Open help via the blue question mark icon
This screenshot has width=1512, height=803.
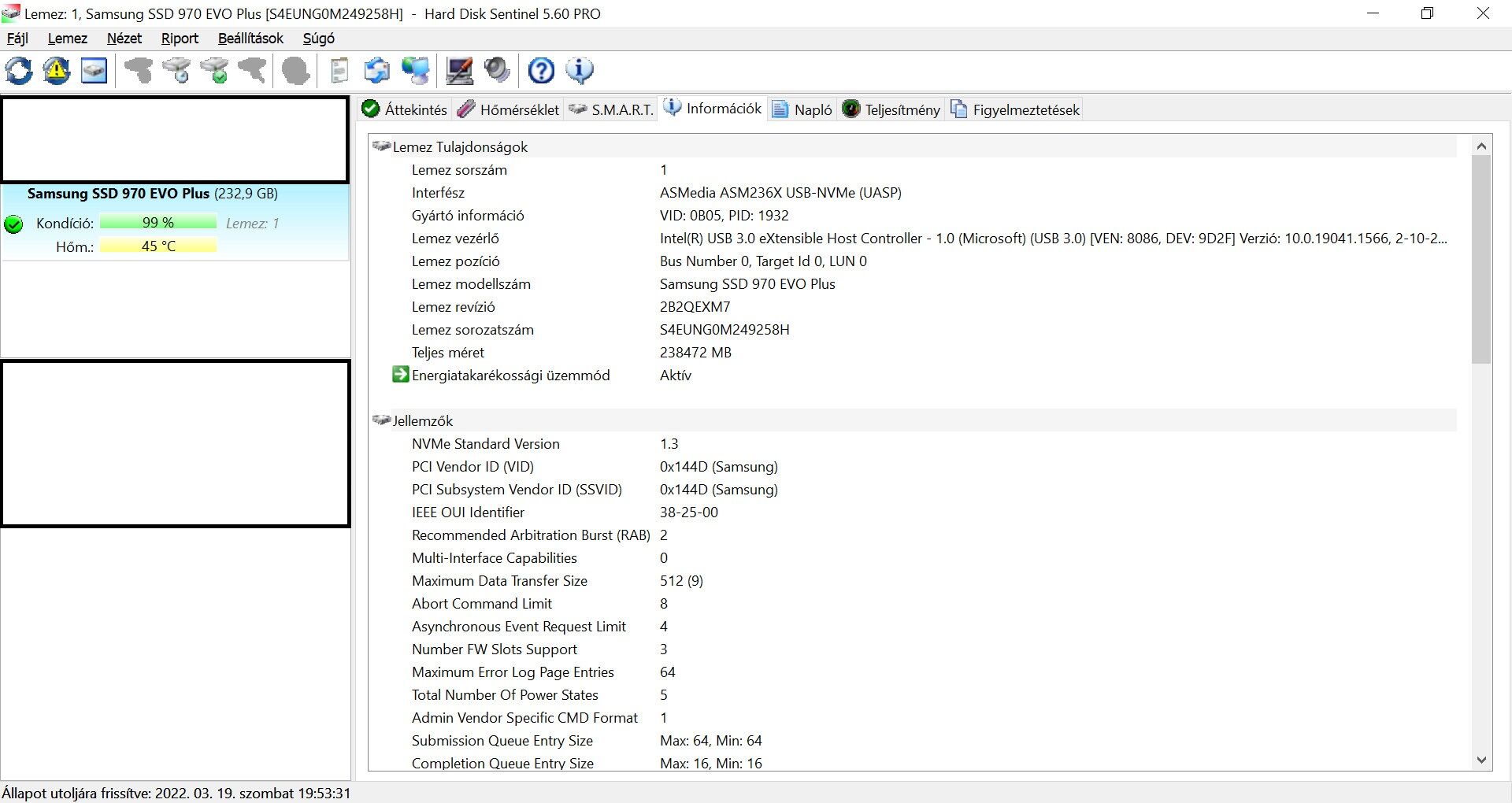click(x=542, y=71)
